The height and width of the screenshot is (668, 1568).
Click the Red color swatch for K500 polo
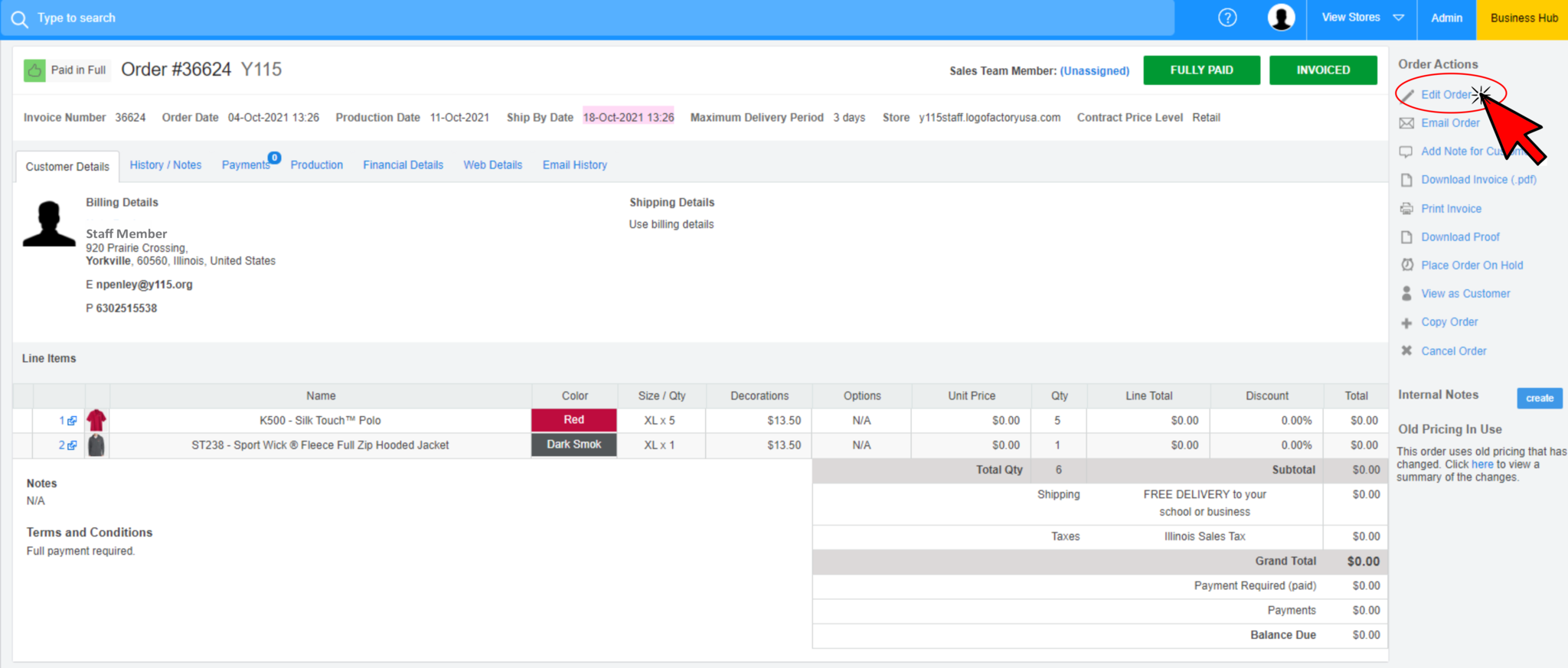tap(573, 420)
